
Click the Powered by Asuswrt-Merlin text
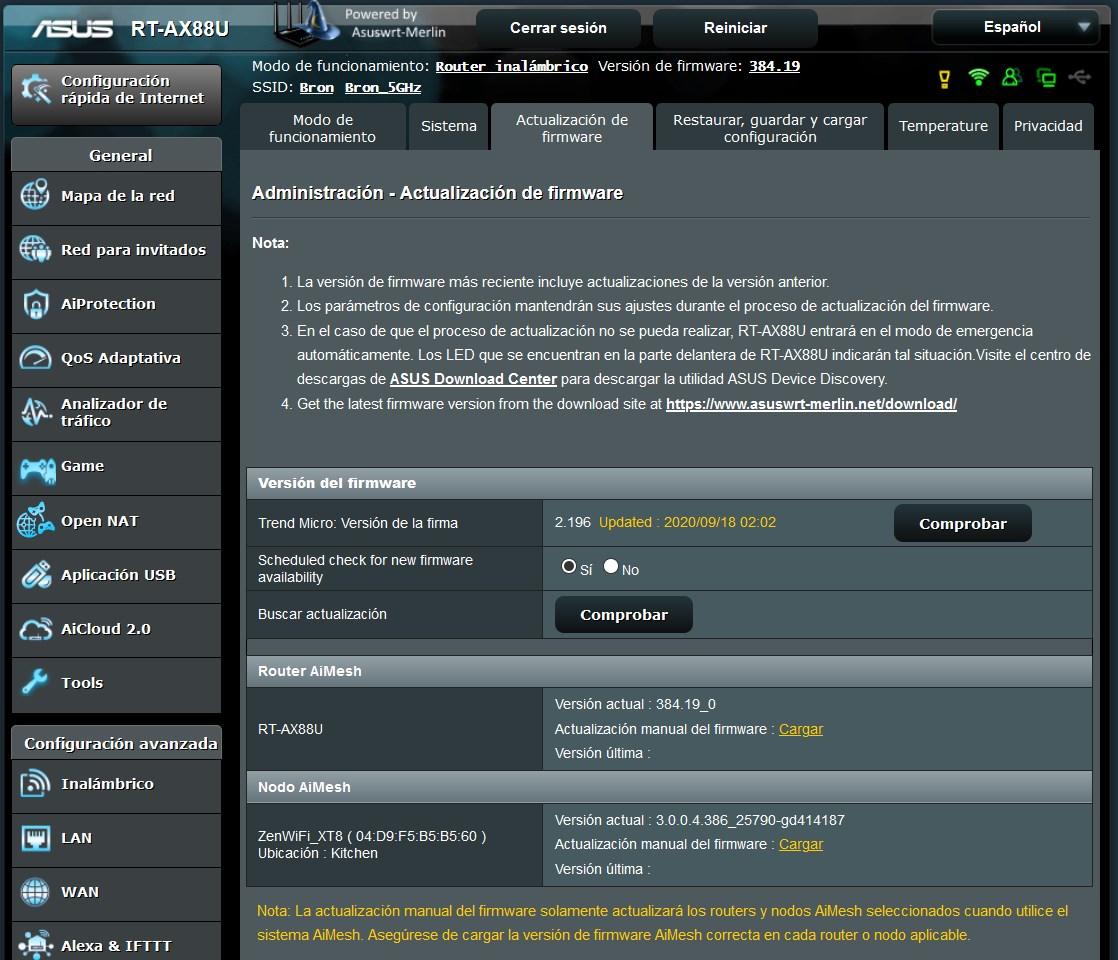pos(396,24)
